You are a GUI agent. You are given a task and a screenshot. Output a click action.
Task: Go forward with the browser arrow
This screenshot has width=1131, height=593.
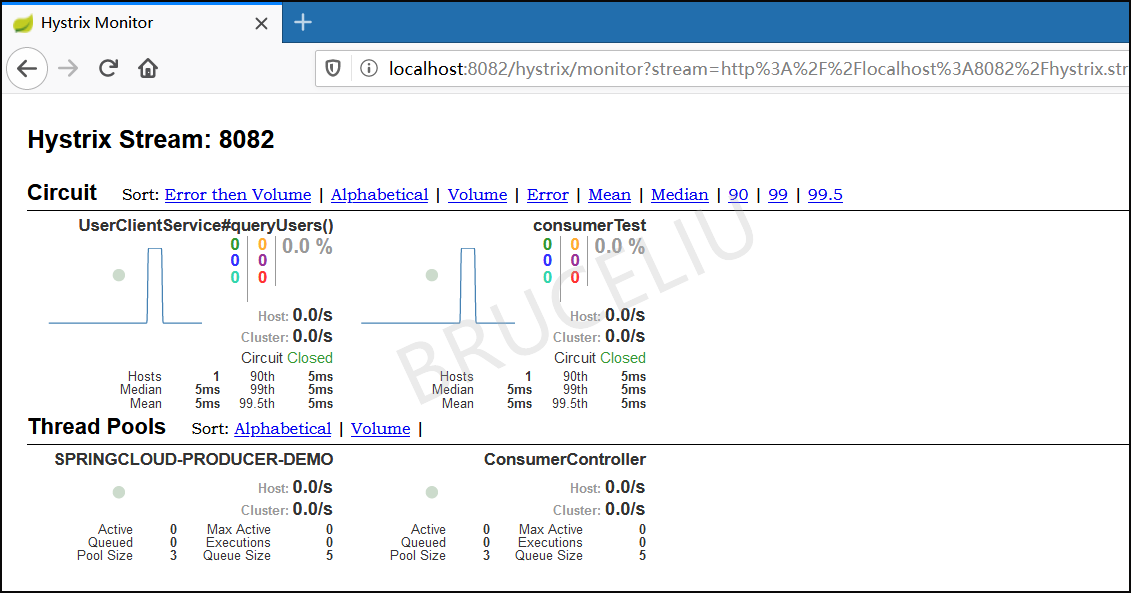[x=68, y=69]
